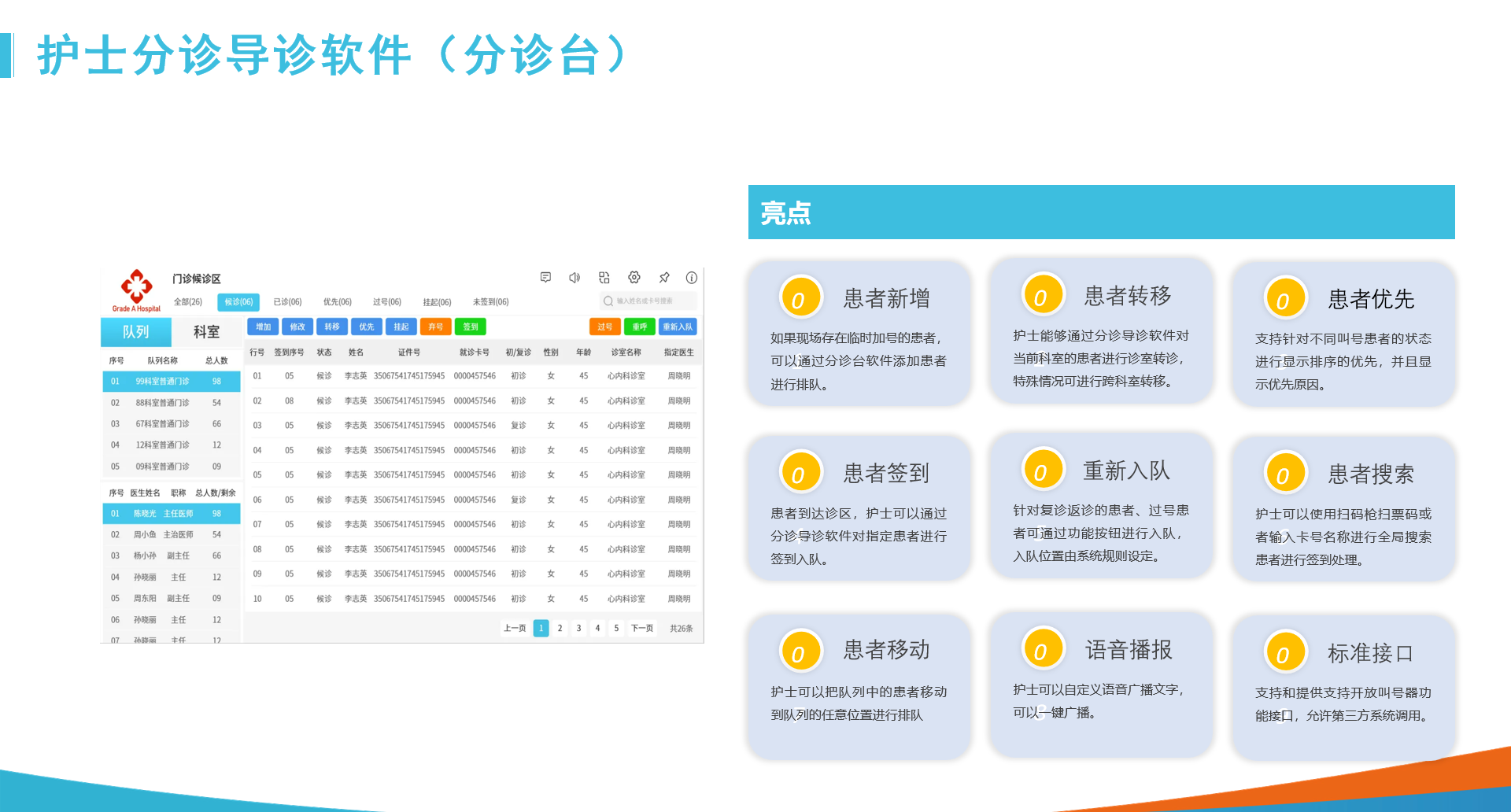The image size is (1511, 812).
Task: Click 下一页 to go to next page
Action: [x=641, y=628]
